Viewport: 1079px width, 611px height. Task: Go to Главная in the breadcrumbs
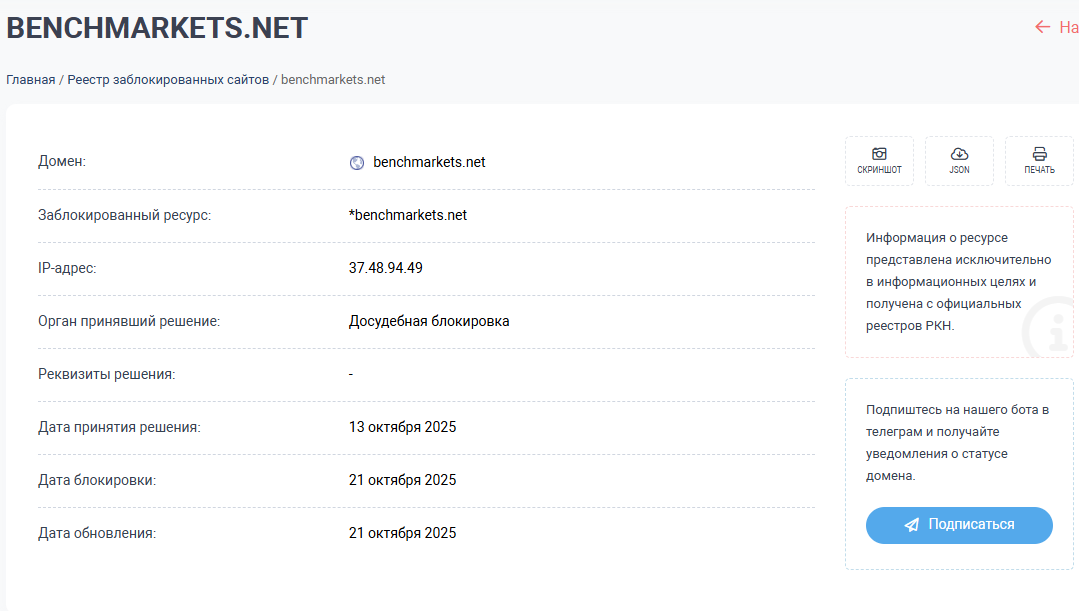31,80
